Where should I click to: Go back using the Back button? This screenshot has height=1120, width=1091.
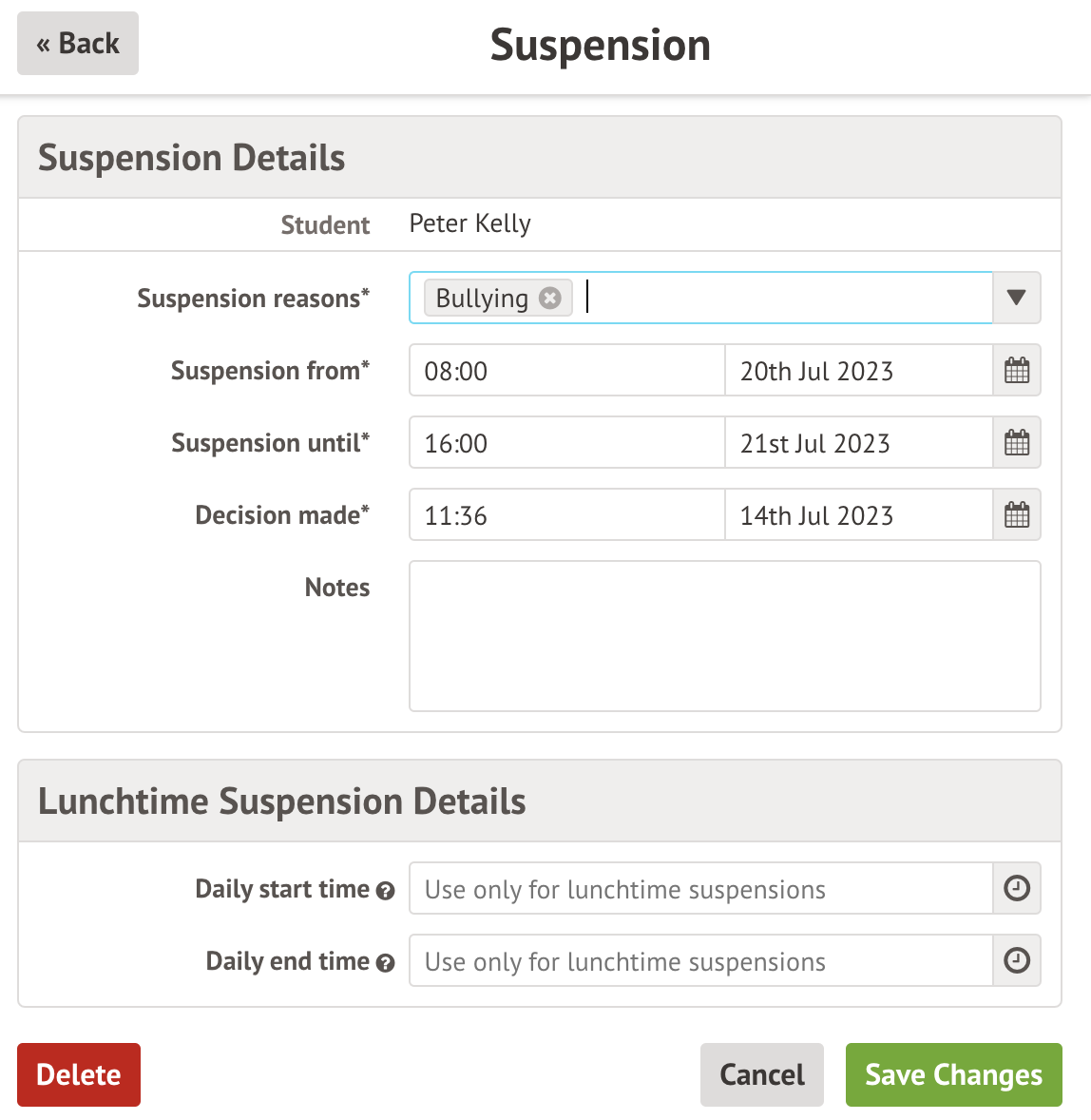point(77,43)
